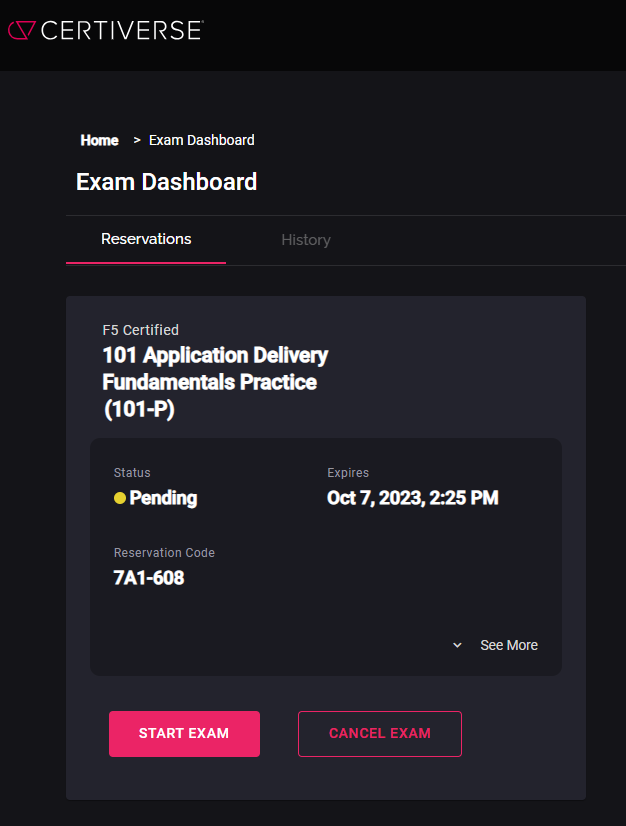The image size is (626, 826).
Task: Click the Reservation Code label
Action: (164, 553)
